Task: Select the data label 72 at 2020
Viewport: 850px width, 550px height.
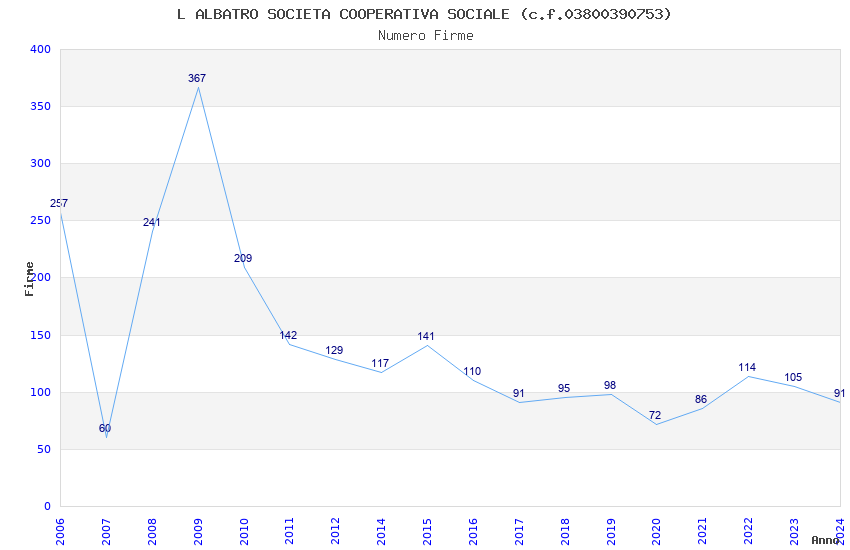Action: tap(655, 415)
